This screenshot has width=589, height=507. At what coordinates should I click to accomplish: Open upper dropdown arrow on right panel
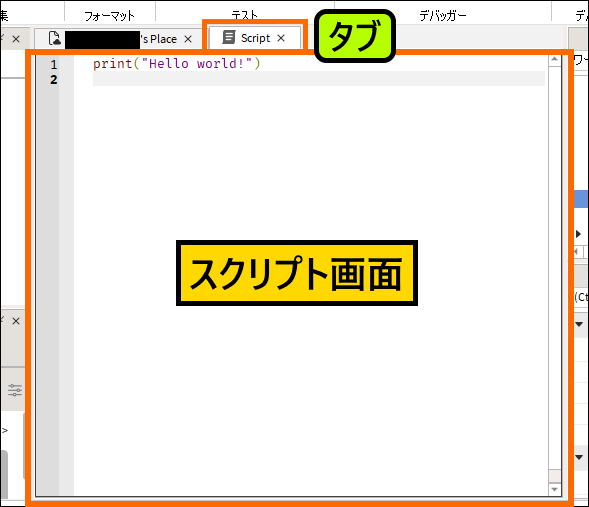pyautogui.click(x=579, y=324)
